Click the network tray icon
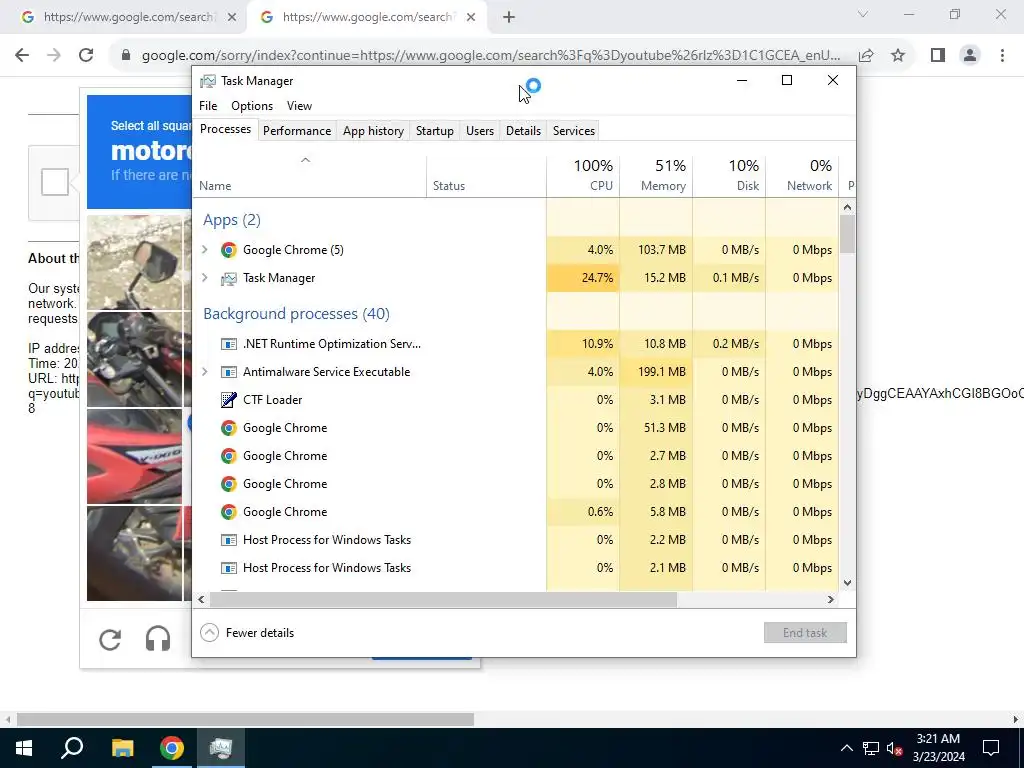Viewport: 1024px width, 768px height. [871, 748]
